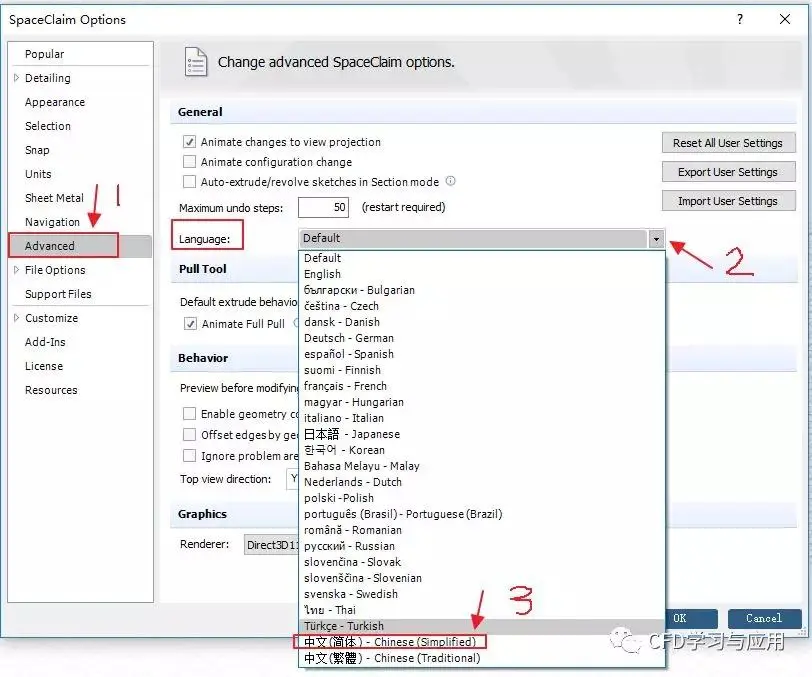Open the Resources options page
Image resolution: width=812 pixels, height=677 pixels.
coord(51,390)
